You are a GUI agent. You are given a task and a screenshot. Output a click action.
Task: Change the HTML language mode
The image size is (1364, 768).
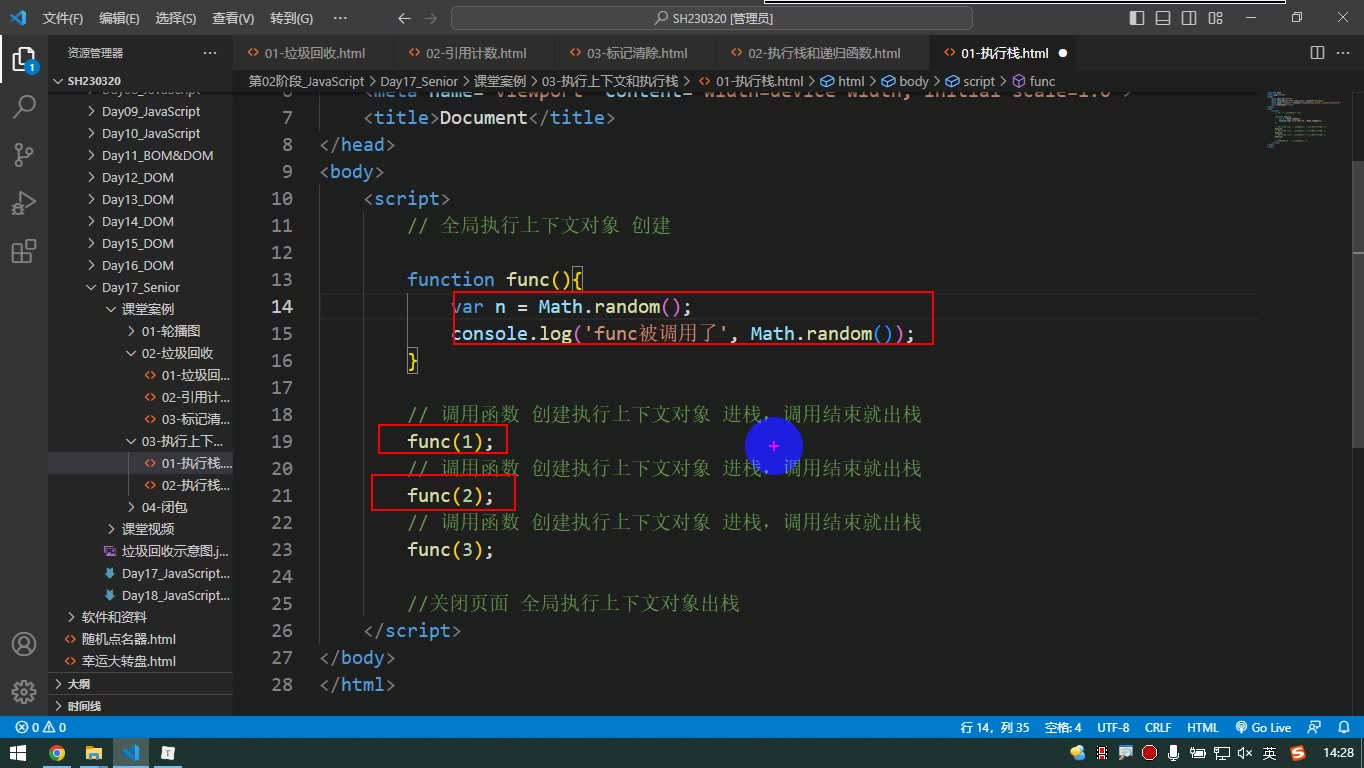coord(1202,728)
